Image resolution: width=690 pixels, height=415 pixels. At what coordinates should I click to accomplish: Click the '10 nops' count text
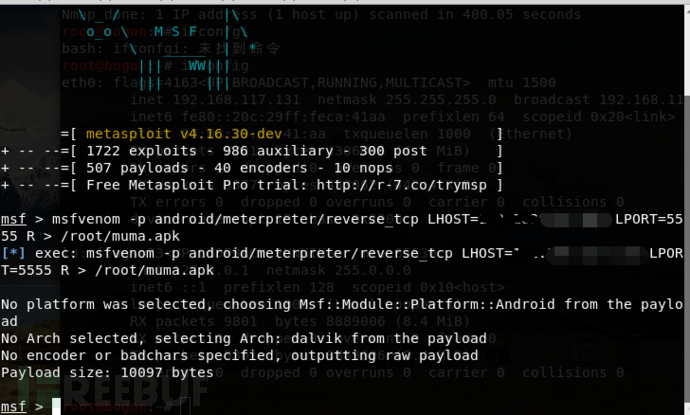pyautogui.click(x=363, y=168)
